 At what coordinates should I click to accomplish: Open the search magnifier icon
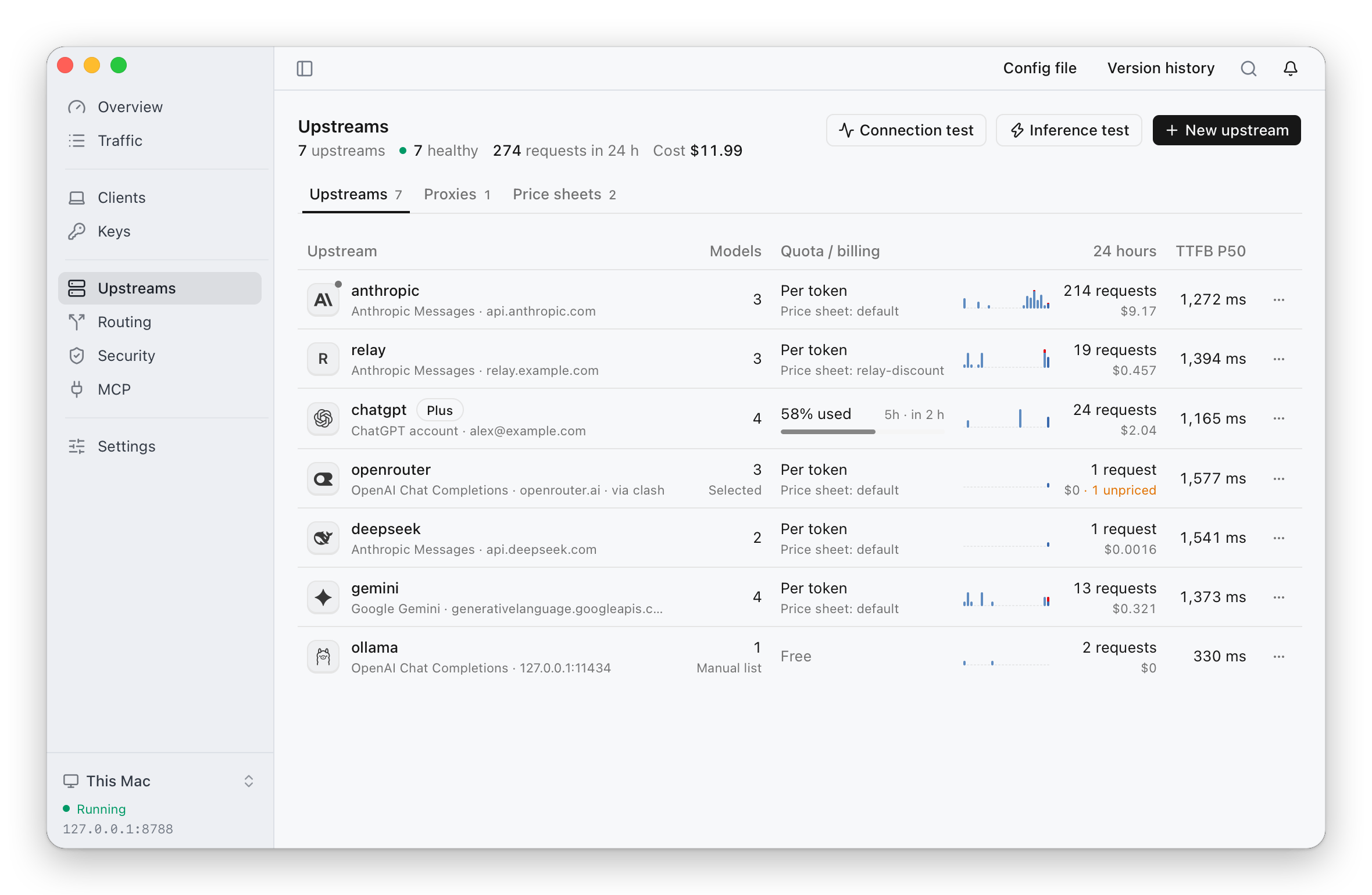point(1248,69)
